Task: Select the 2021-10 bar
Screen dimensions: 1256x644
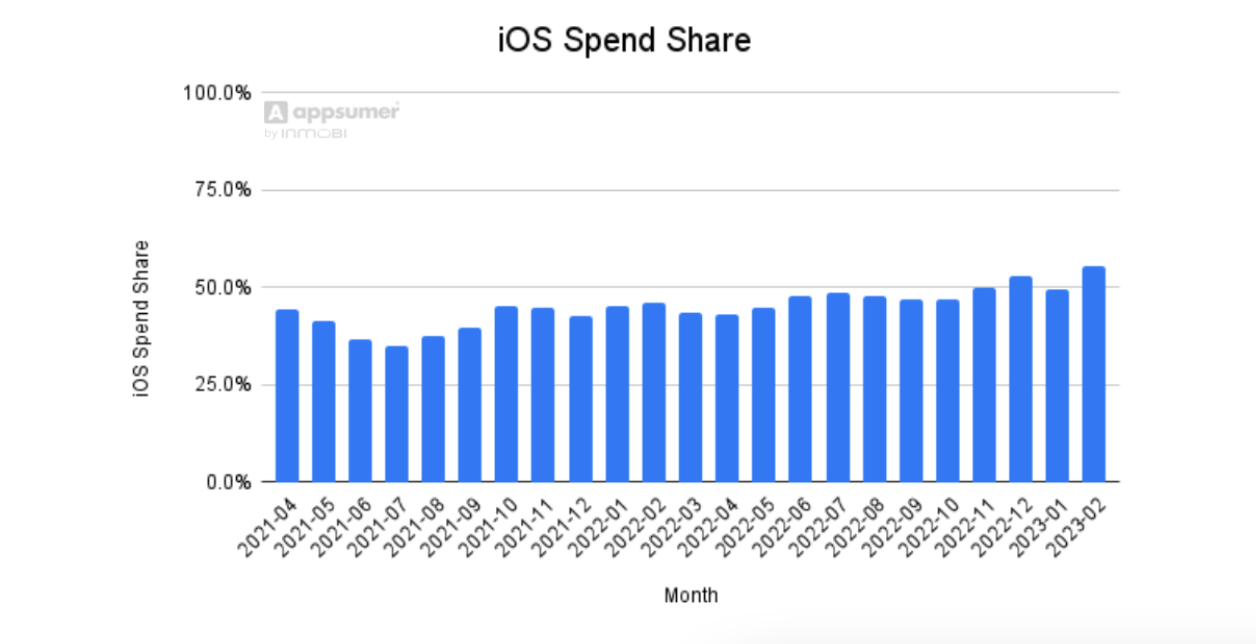Action: [x=507, y=394]
